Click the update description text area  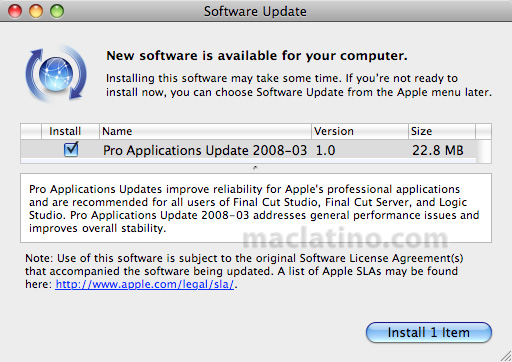click(256, 208)
